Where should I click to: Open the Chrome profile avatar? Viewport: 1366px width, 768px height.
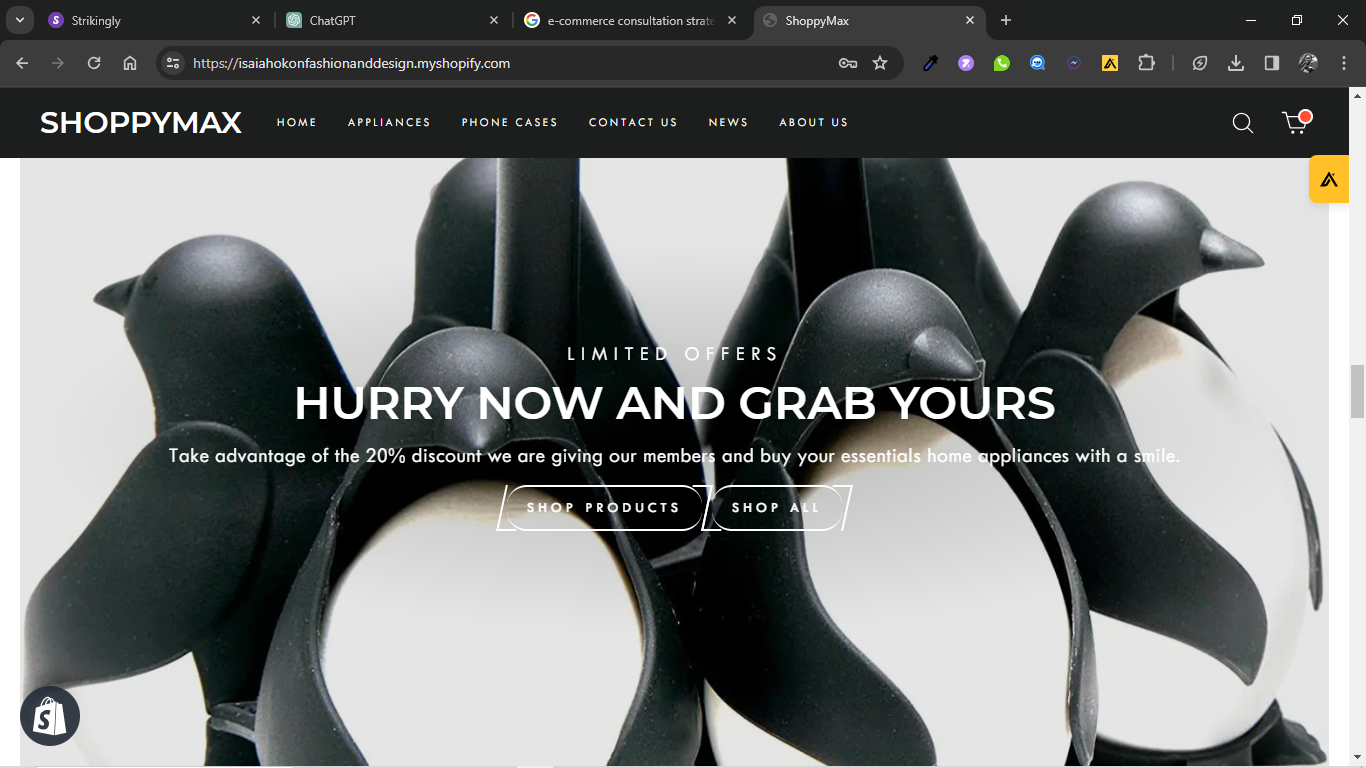pyautogui.click(x=1308, y=63)
